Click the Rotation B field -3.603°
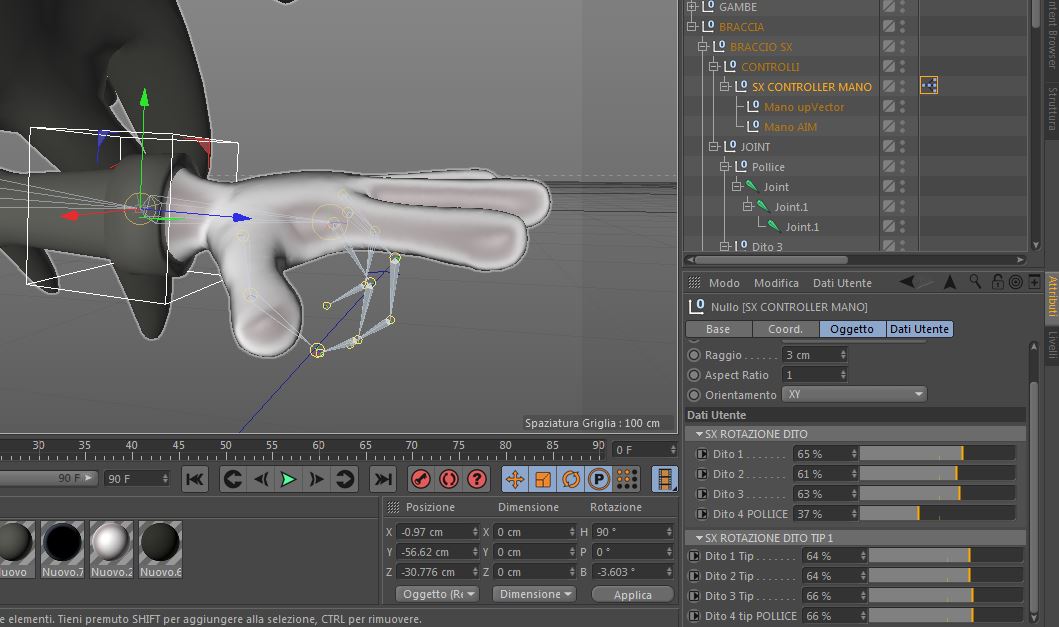This screenshot has width=1059, height=627. click(634, 572)
